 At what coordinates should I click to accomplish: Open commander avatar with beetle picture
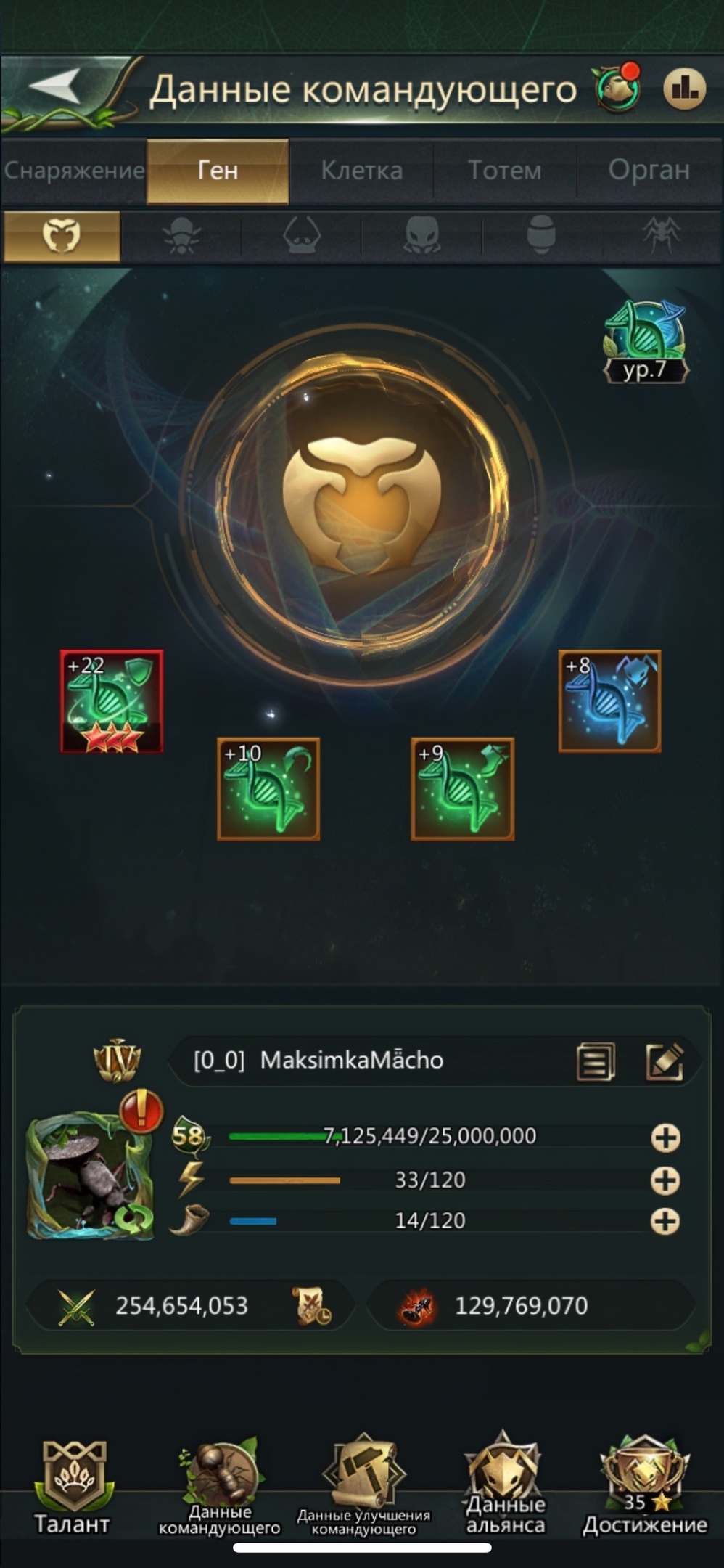[90, 1176]
